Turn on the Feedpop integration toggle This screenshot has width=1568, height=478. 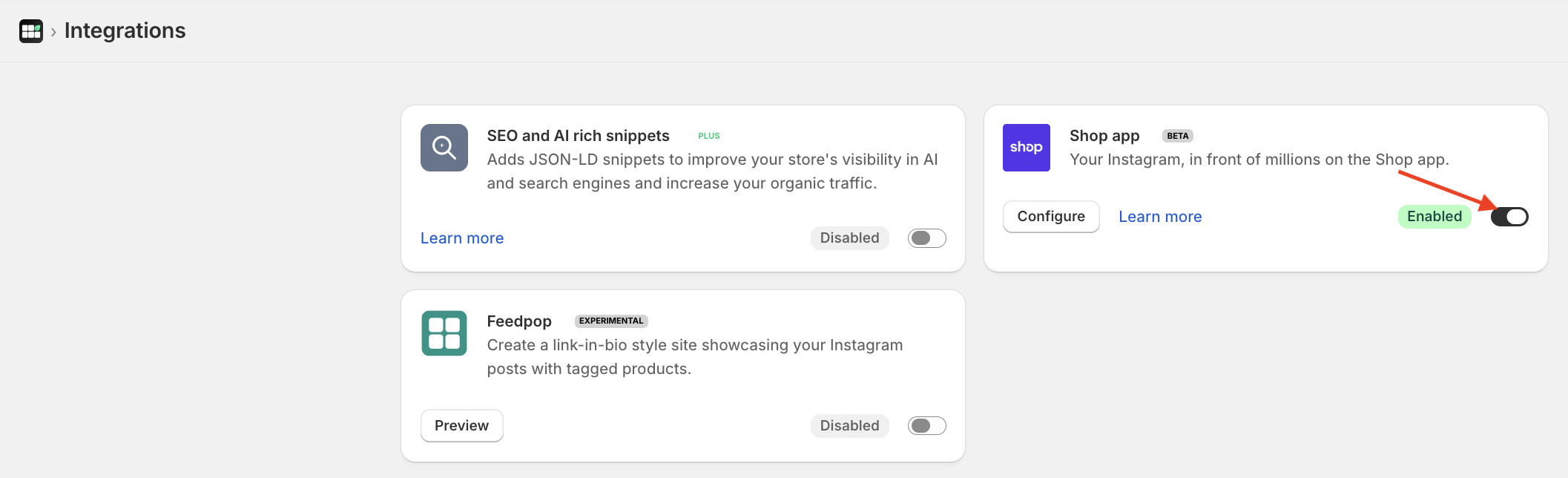(926, 425)
